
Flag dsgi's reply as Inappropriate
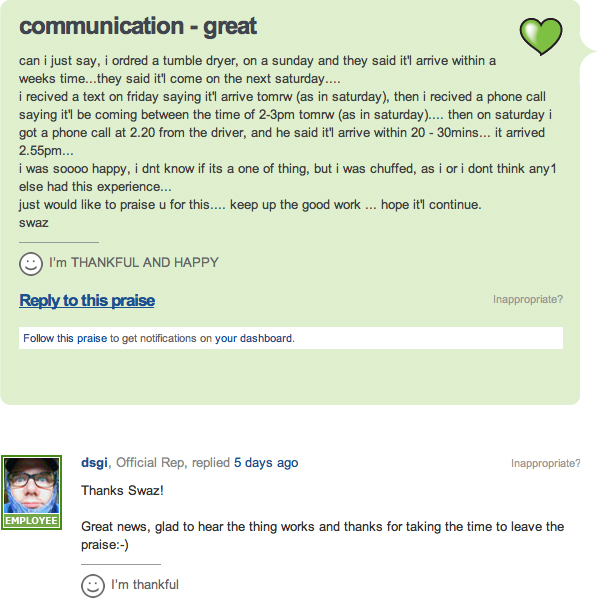pyautogui.click(x=545, y=463)
